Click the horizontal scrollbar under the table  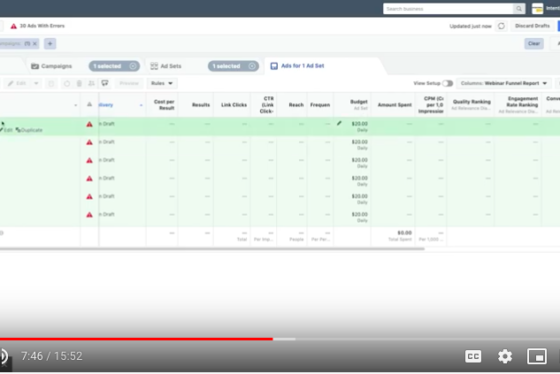point(212,249)
